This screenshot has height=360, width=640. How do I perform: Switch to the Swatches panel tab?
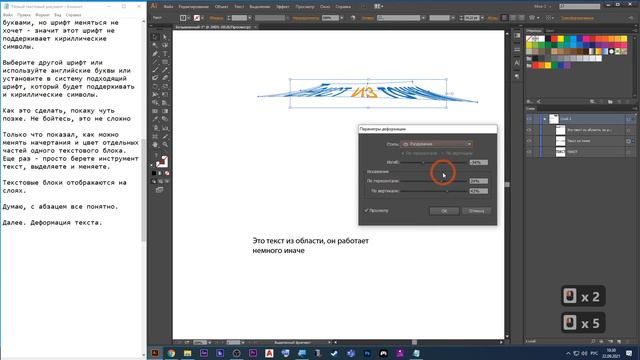click(x=533, y=31)
